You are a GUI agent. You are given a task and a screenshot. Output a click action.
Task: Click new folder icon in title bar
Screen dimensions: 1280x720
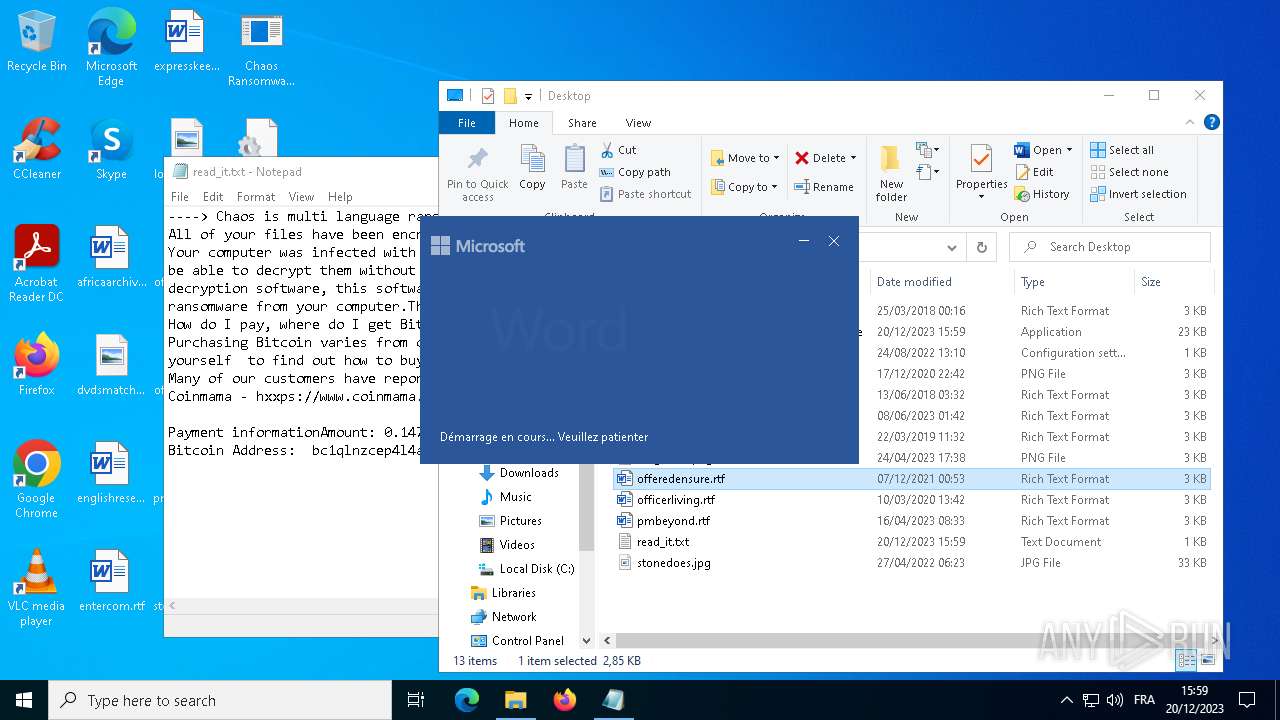[510, 96]
